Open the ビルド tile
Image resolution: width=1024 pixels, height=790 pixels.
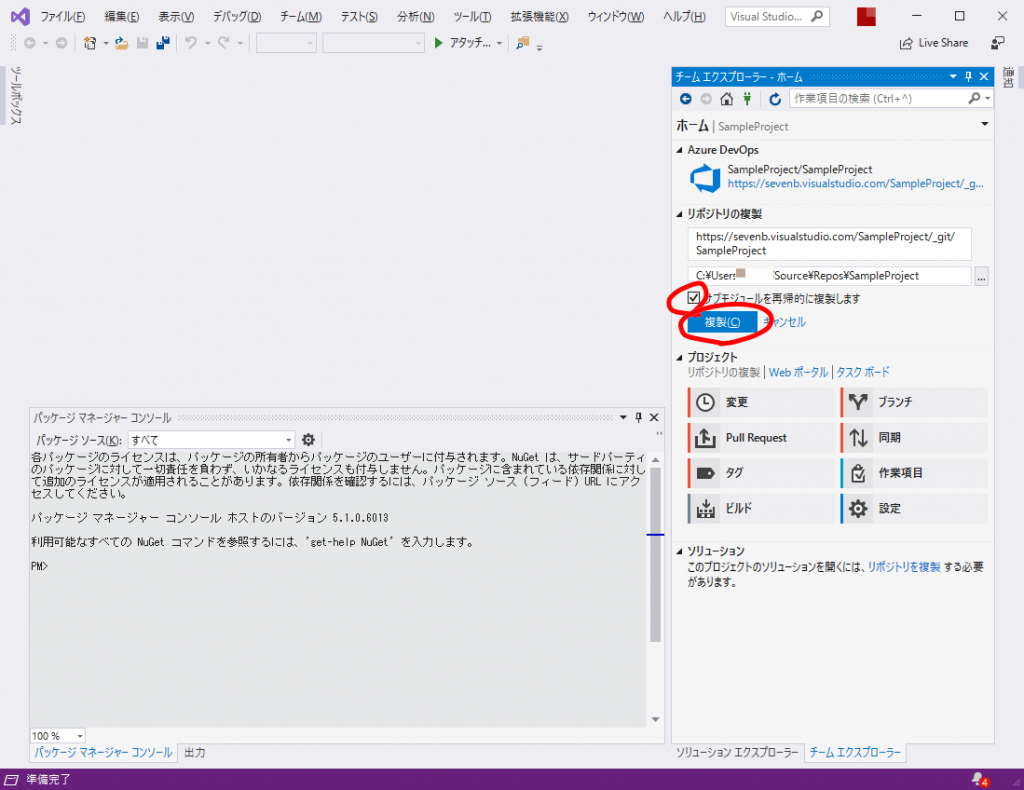point(761,508)
